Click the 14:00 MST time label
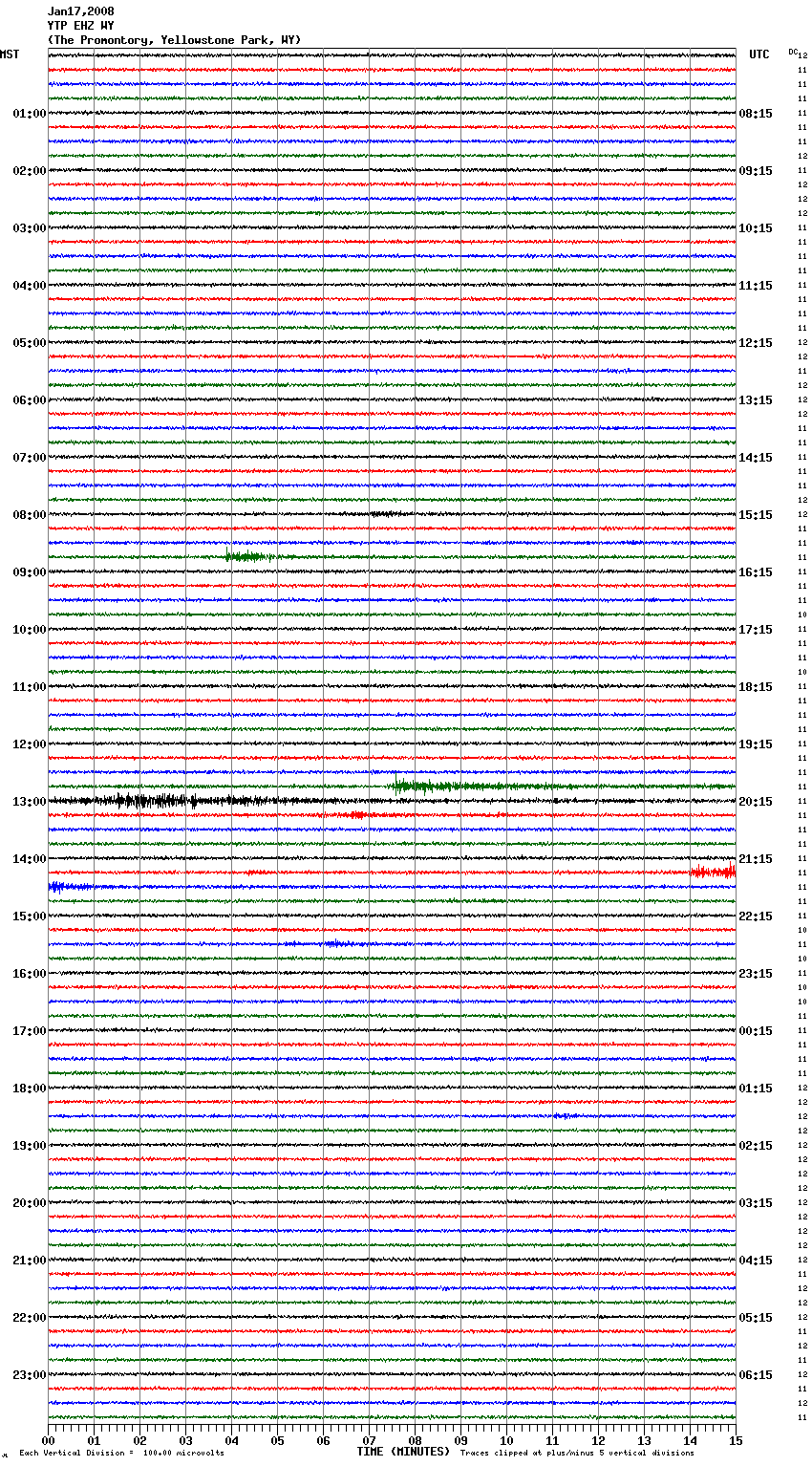812x1466 pixels. [30, 859]
